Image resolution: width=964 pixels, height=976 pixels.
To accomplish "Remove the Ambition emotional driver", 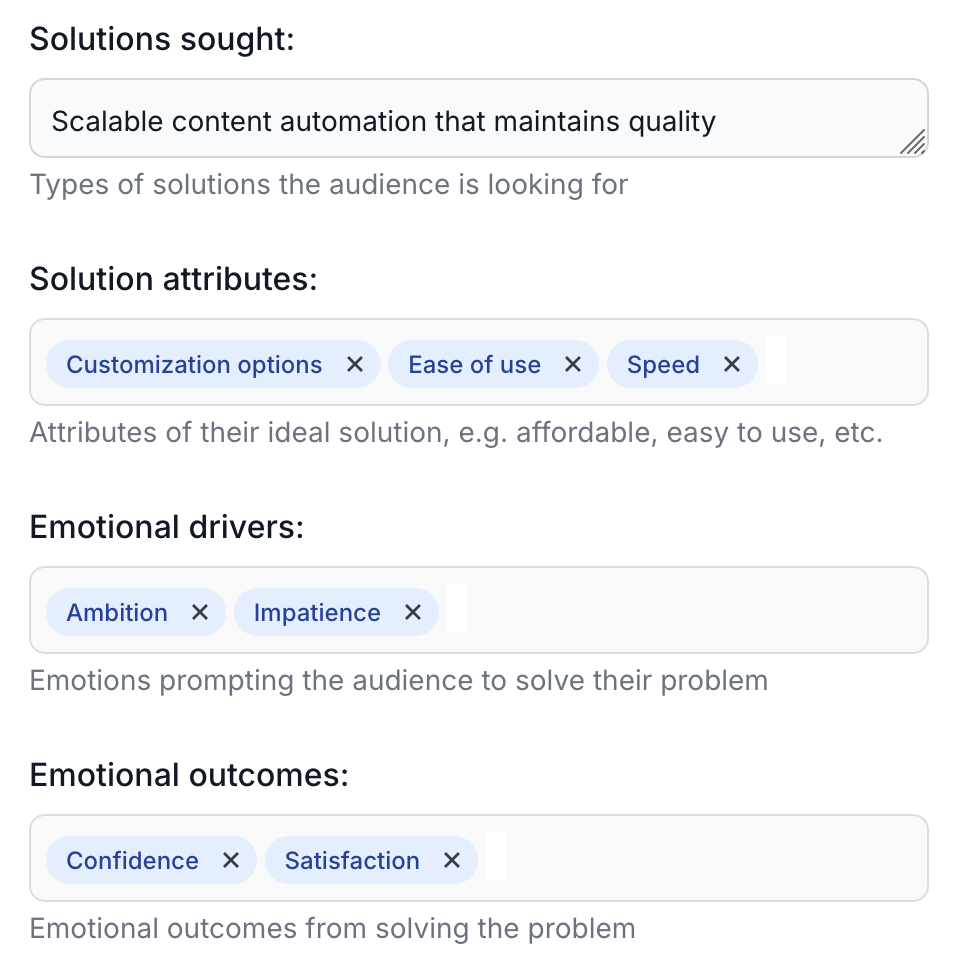I will pyautogui.click(x=200, y=612).
